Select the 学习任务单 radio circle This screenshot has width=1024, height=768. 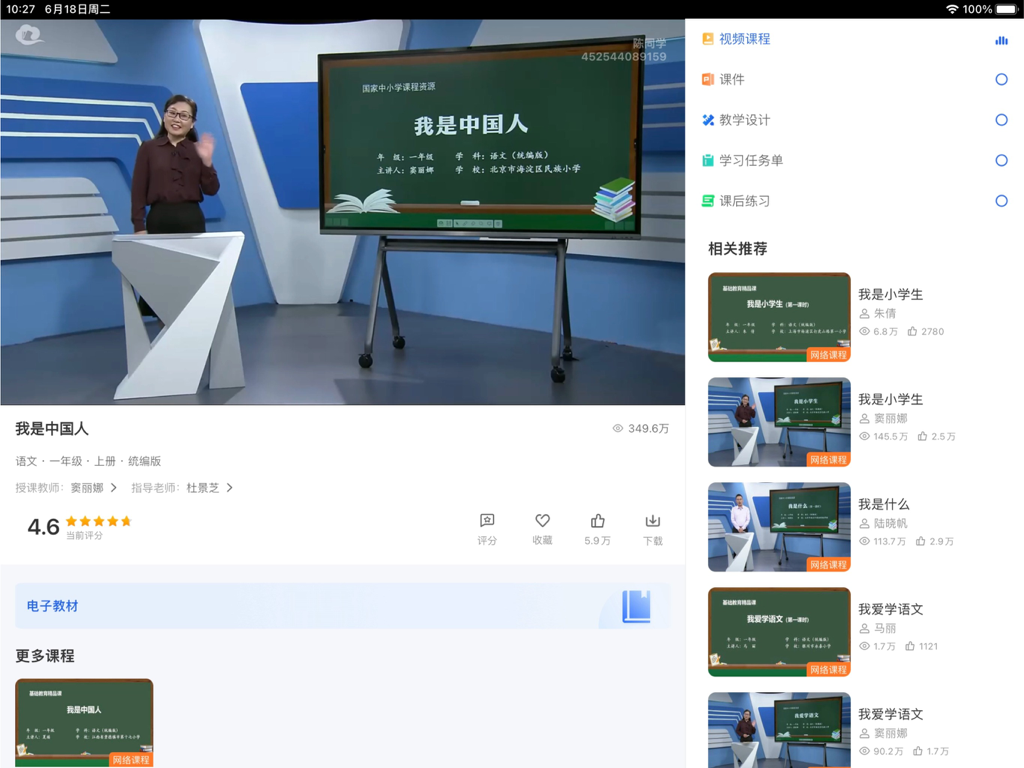[1001, 161]
